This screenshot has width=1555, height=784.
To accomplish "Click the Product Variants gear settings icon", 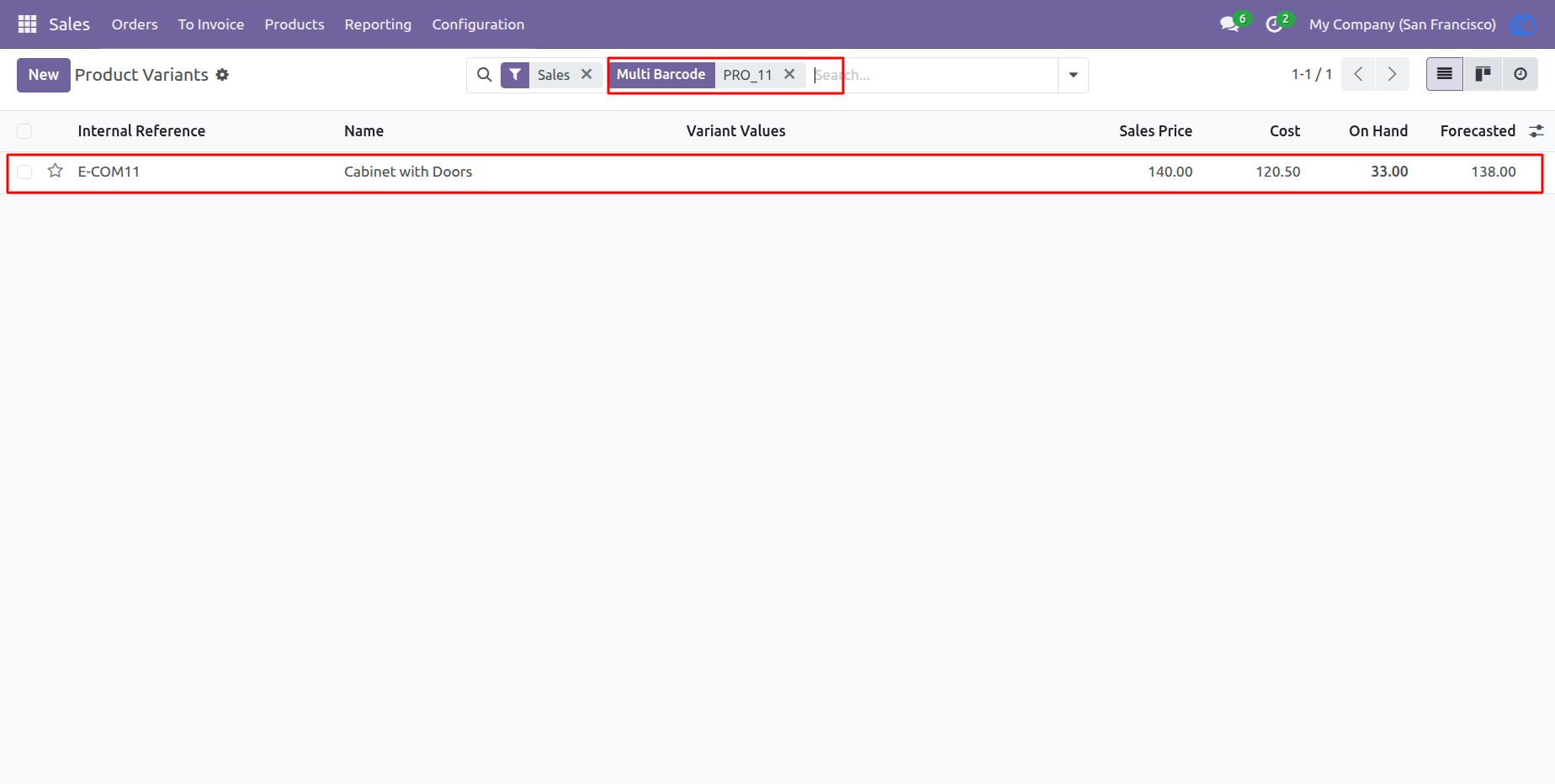I will point(222,75).
